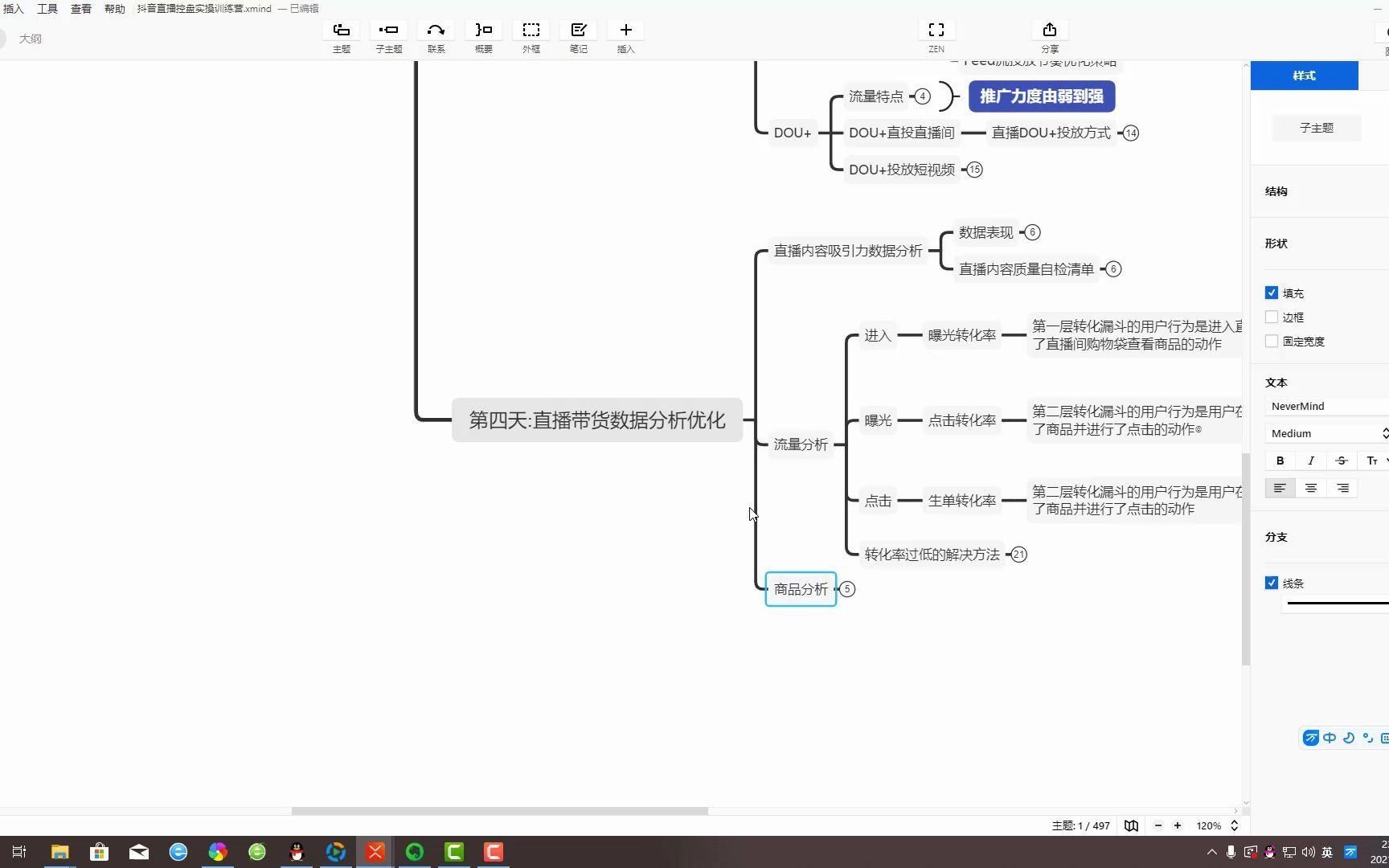
Task: Open File Explorer from the taskbar
Action: 60,852
